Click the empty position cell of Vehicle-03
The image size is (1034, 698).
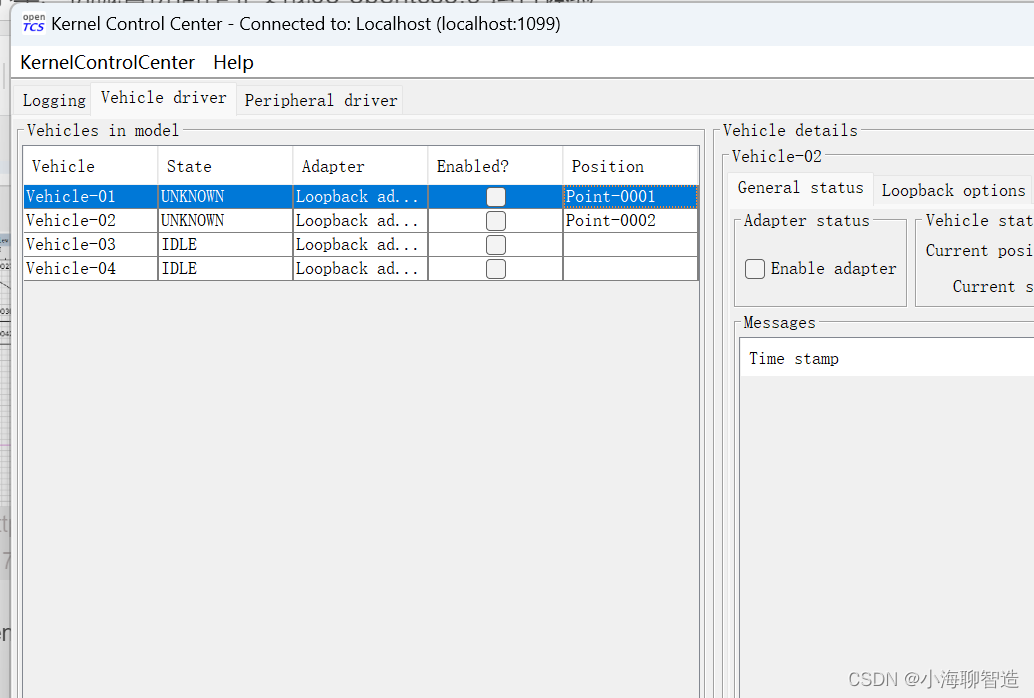point(630,245)
